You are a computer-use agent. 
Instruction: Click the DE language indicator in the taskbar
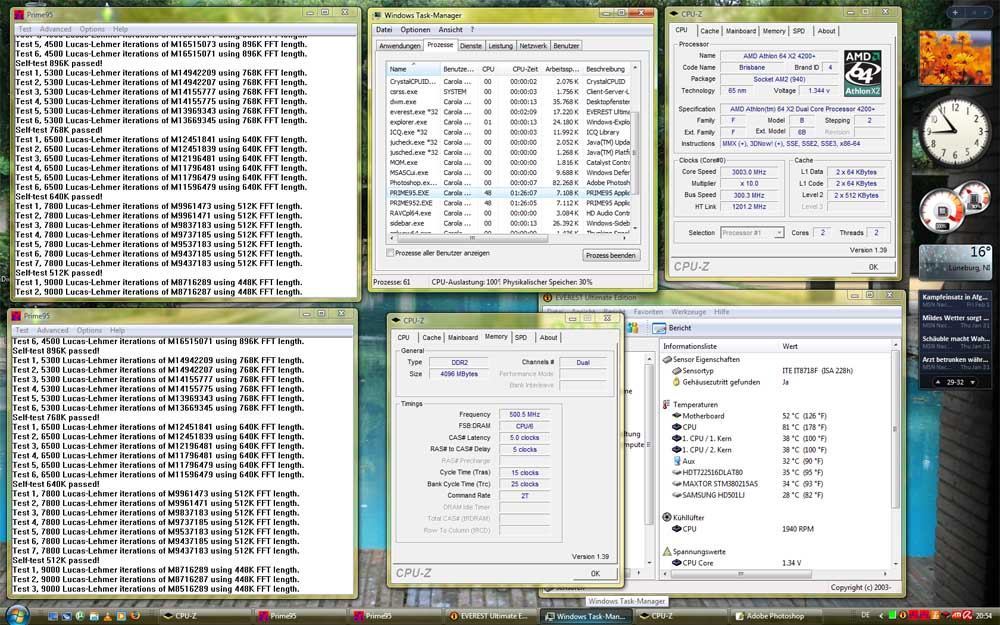(865, 615)
